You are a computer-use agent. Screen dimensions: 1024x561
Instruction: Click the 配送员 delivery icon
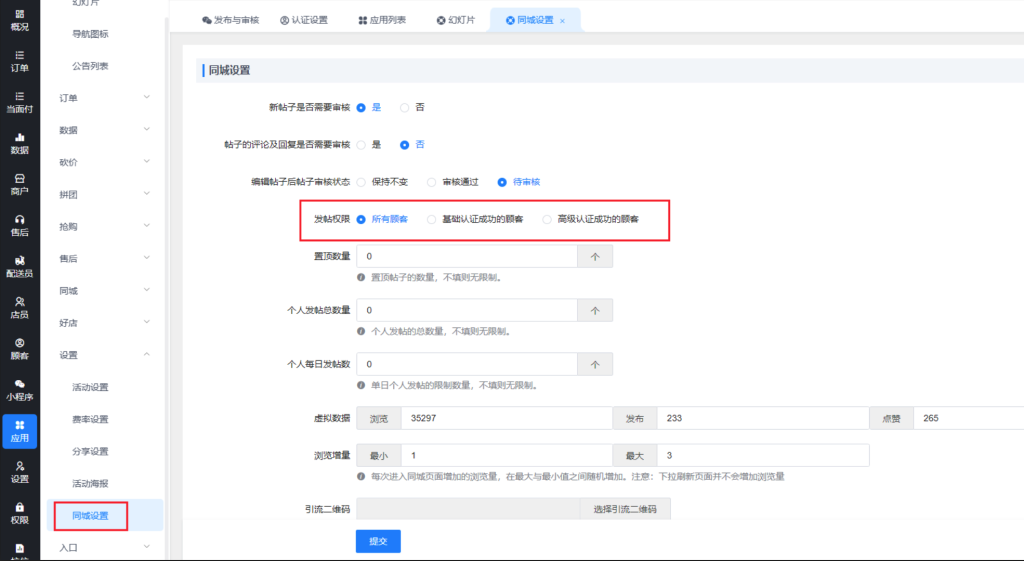click(19, 266)
